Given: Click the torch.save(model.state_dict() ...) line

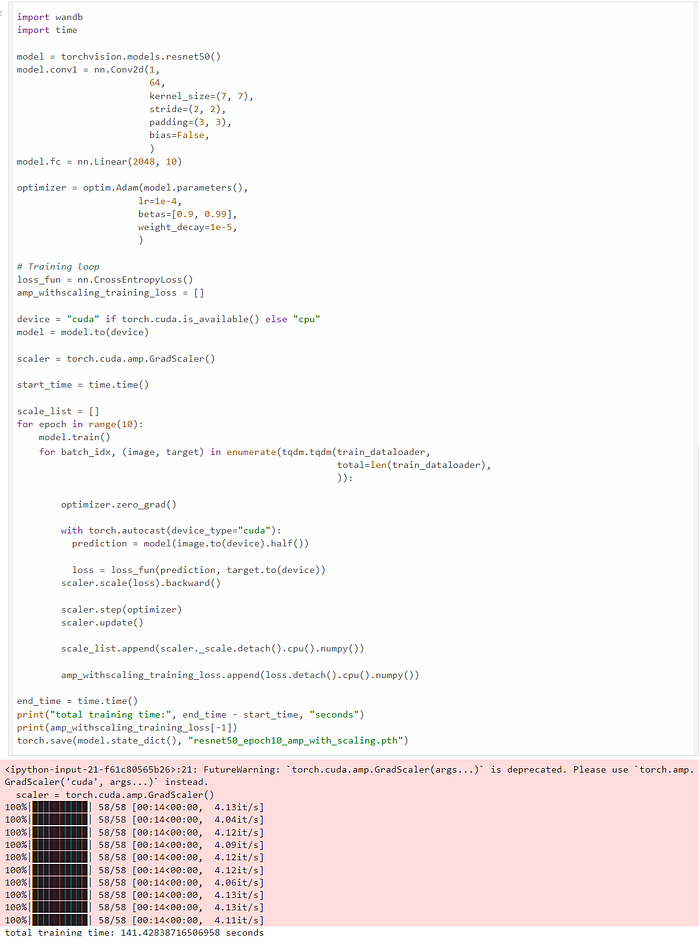Looking at the screenshot, I should pos(213,741).
